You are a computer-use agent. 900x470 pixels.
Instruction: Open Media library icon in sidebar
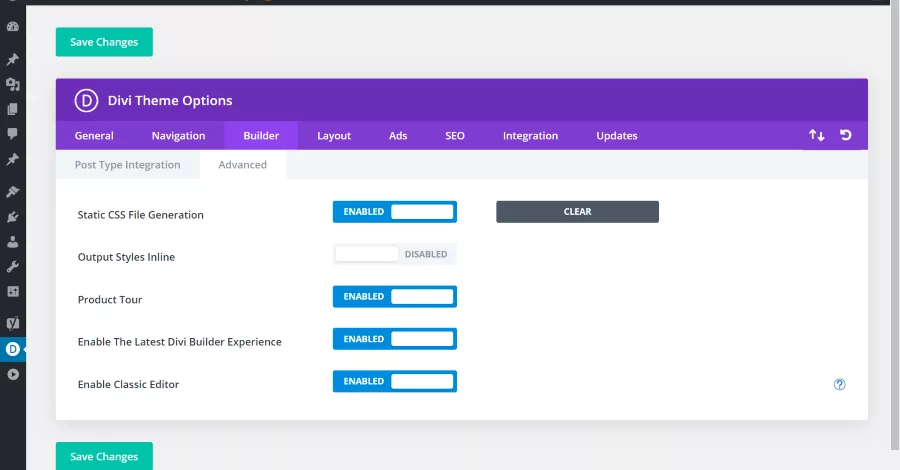pyautogui.click(x=13, y=84)
